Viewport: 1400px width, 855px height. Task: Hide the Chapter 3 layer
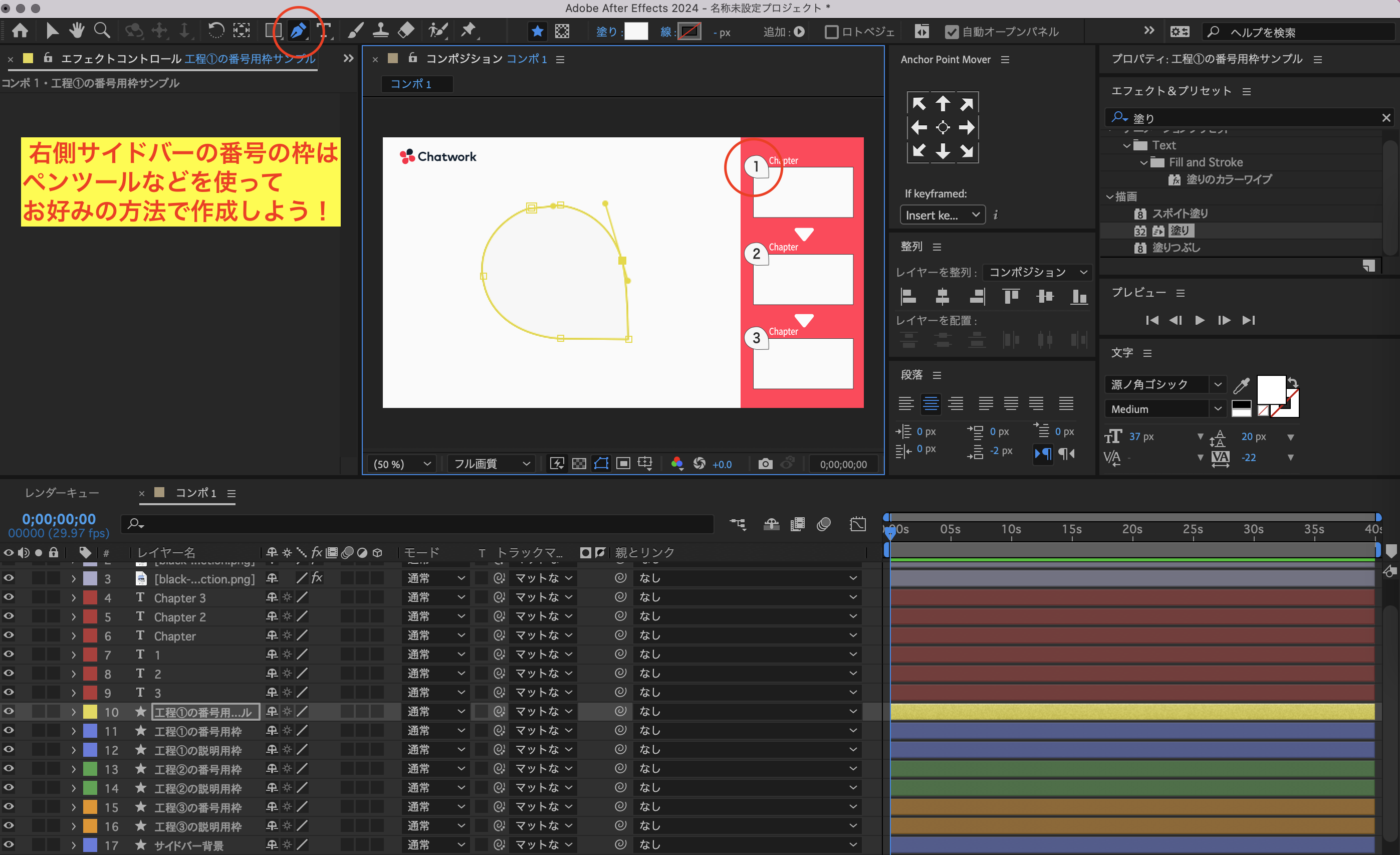point(9,597)
